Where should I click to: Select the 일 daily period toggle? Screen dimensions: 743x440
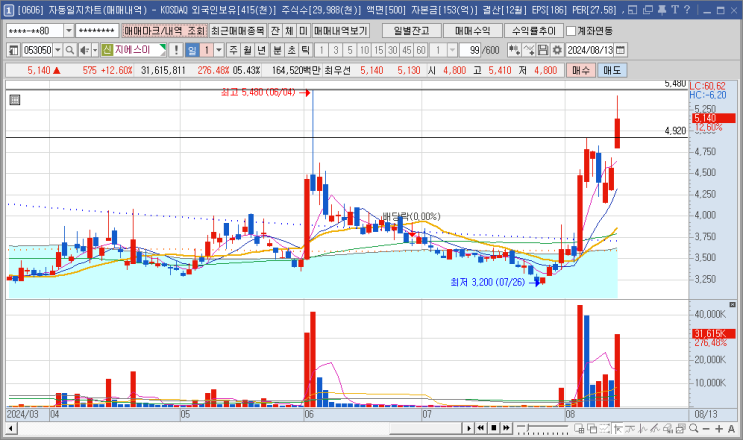tap(192, 50)
